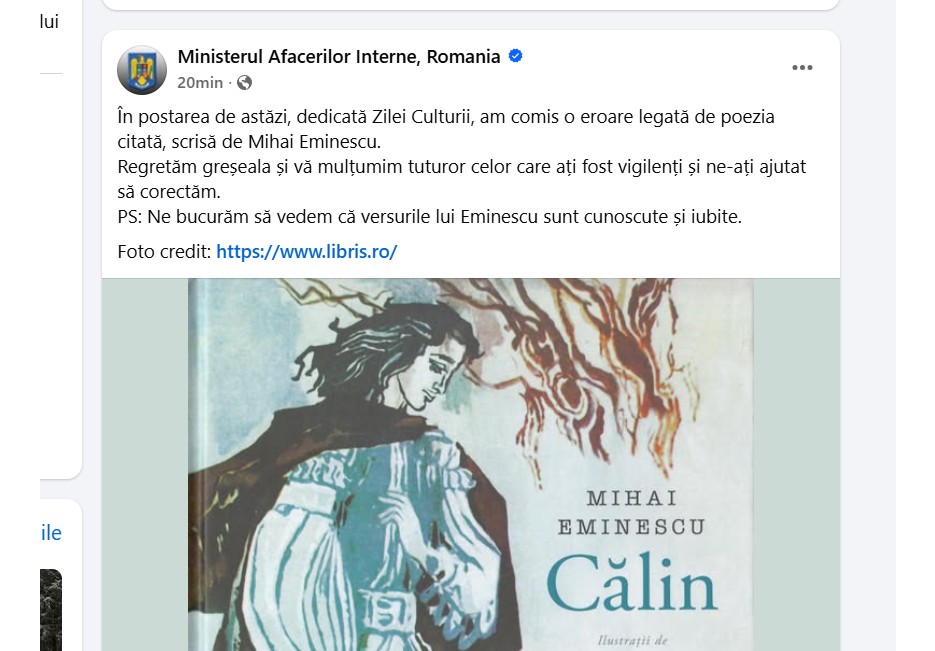
Task: Open the three-dot post options menu
Action: pyautogui.click(x=802, y=67)
